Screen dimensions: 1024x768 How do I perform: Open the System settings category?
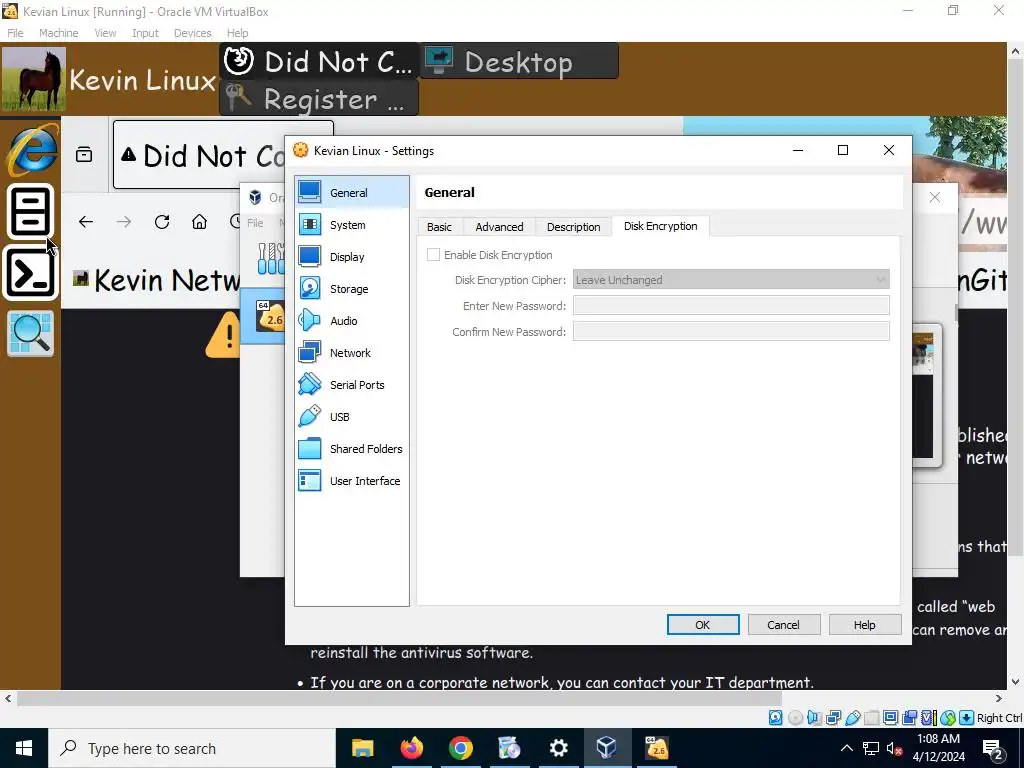click(x=351, y=225)
